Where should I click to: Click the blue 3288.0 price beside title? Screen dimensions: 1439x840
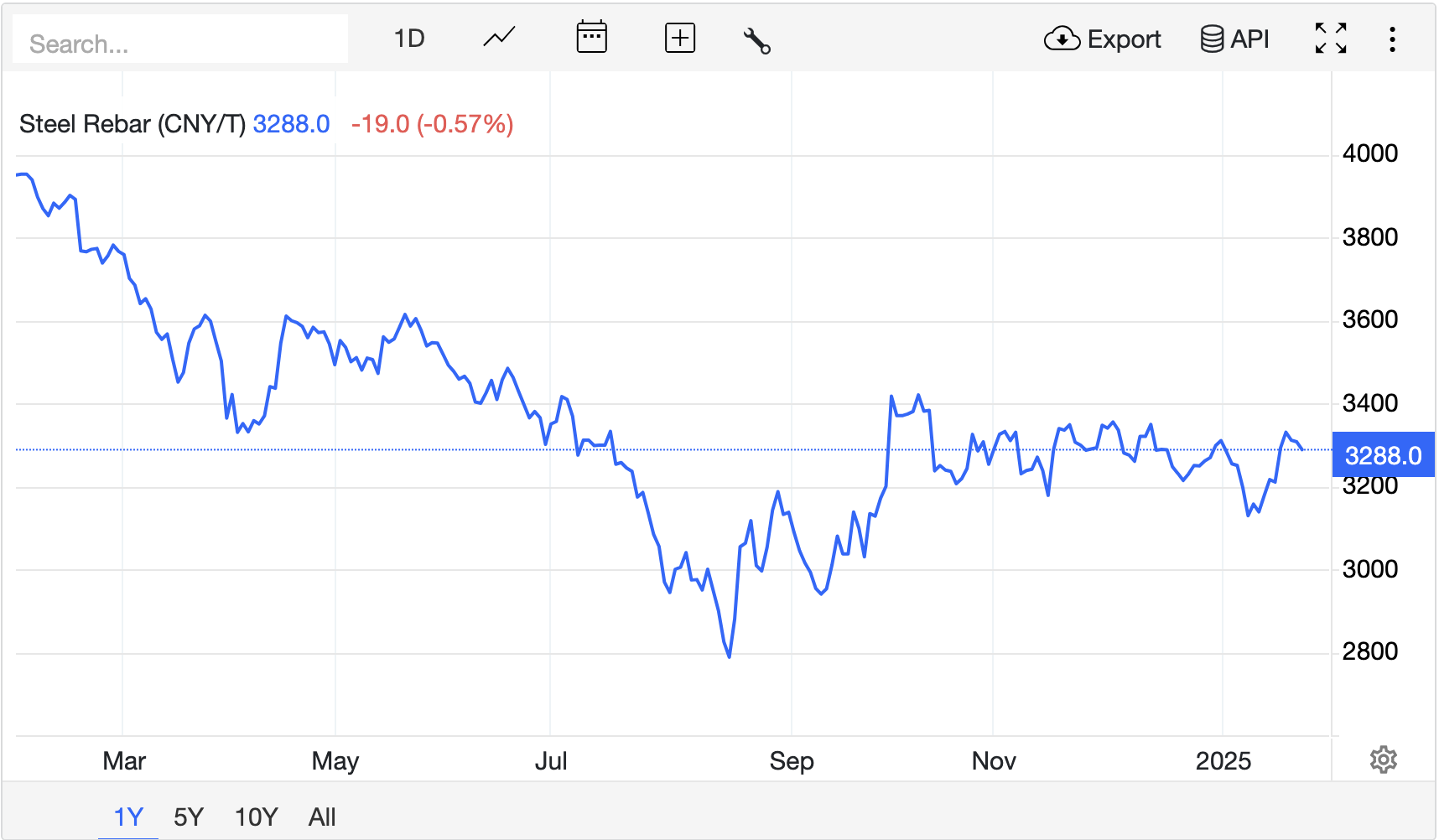pyautogui.click(x=291, y=124)
